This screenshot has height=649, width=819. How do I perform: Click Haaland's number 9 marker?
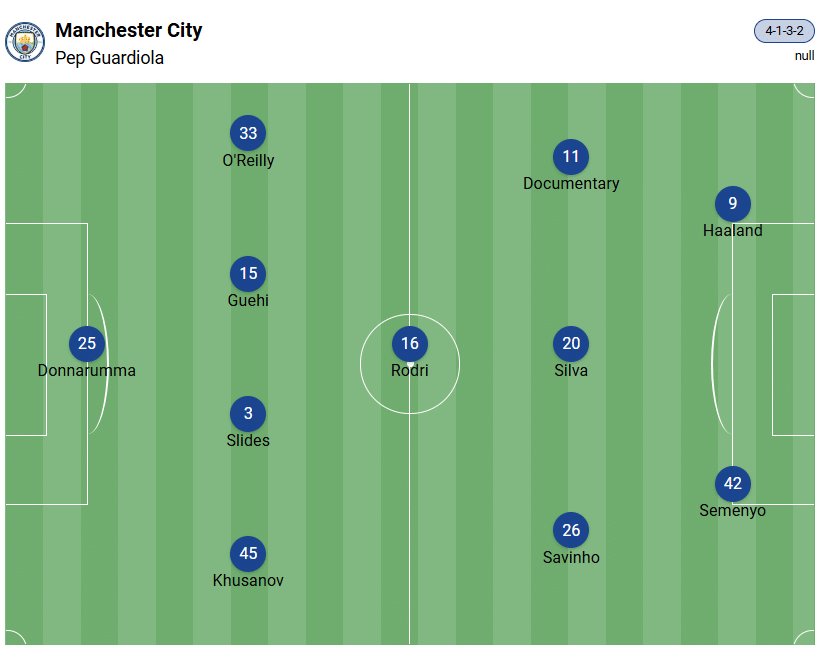[733, 204]
